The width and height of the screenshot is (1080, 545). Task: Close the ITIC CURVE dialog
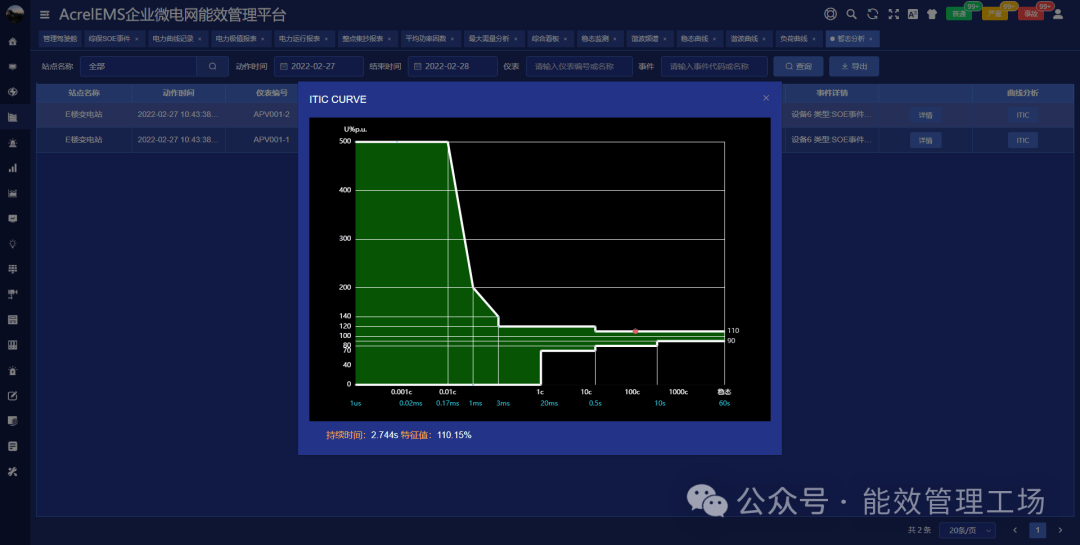point(766,98)
